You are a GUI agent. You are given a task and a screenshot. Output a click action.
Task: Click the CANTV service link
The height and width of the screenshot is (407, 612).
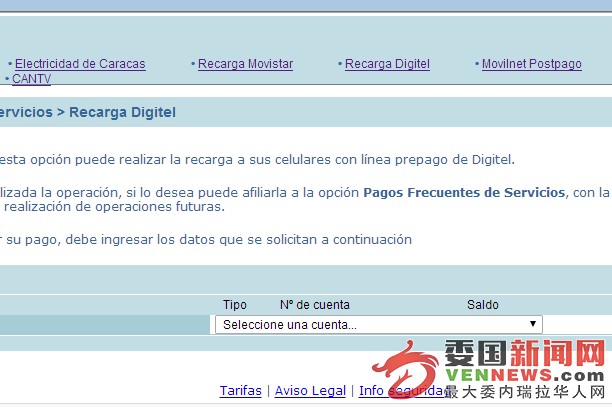click(31, 78)
